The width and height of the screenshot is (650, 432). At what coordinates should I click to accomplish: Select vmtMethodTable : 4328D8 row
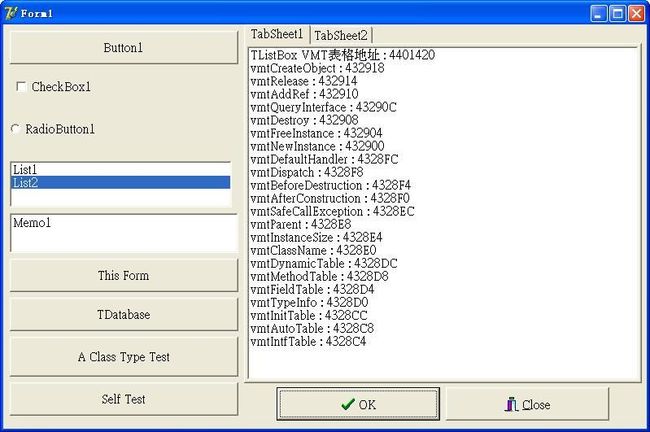[443, 277]
